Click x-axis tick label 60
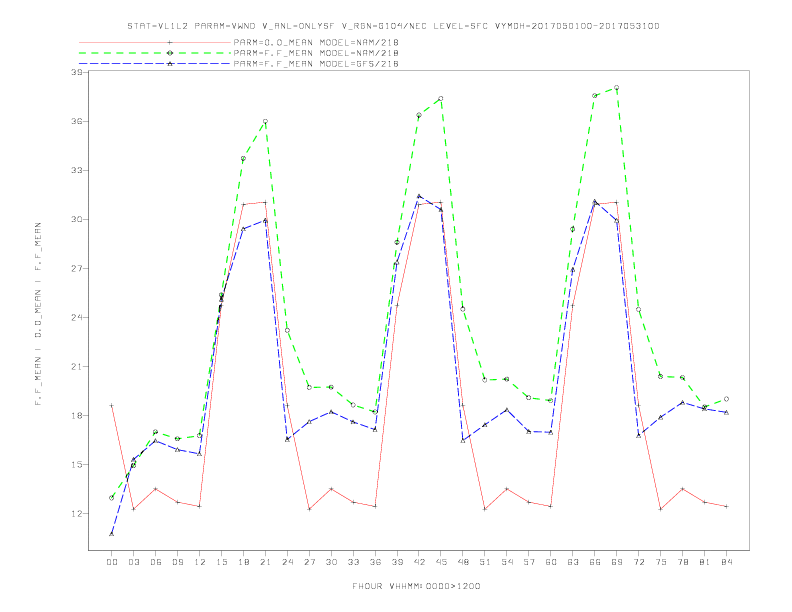 click(551, 562)
